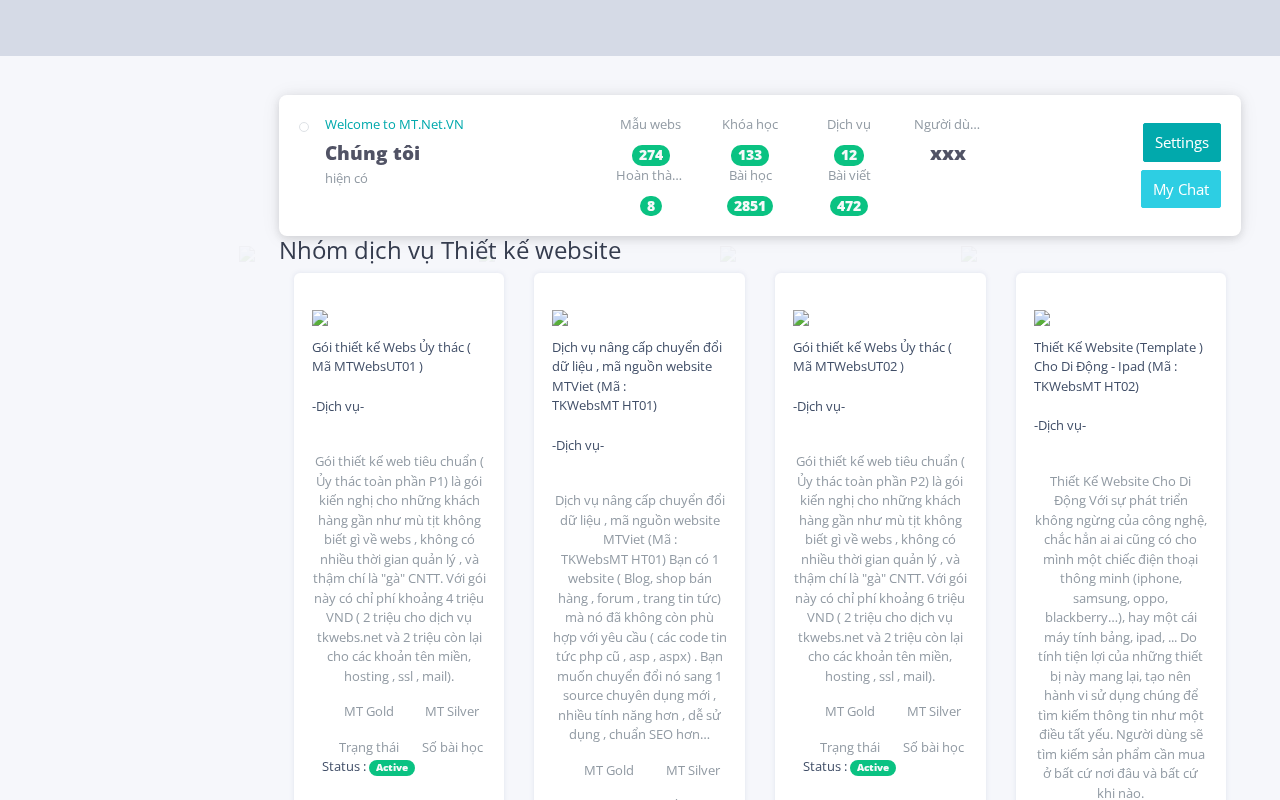Open the Settings button
The image size is (1280, 800).
tap(1181, 142)
